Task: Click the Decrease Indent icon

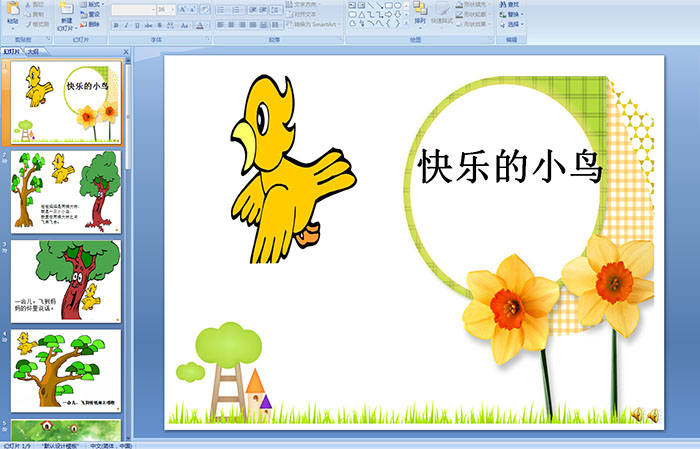Action: [x=253, y=9]
